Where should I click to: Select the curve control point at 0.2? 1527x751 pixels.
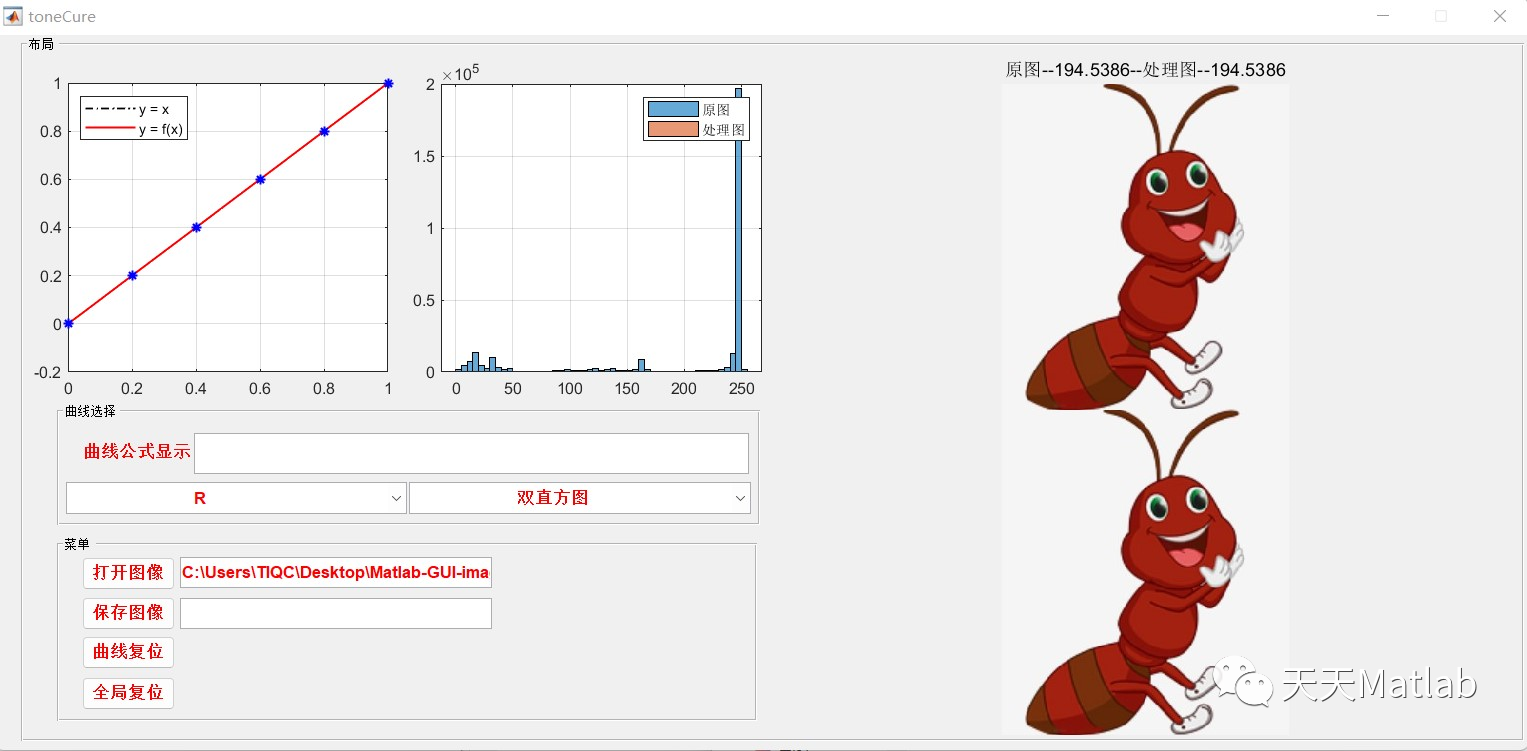pos(132,275)
